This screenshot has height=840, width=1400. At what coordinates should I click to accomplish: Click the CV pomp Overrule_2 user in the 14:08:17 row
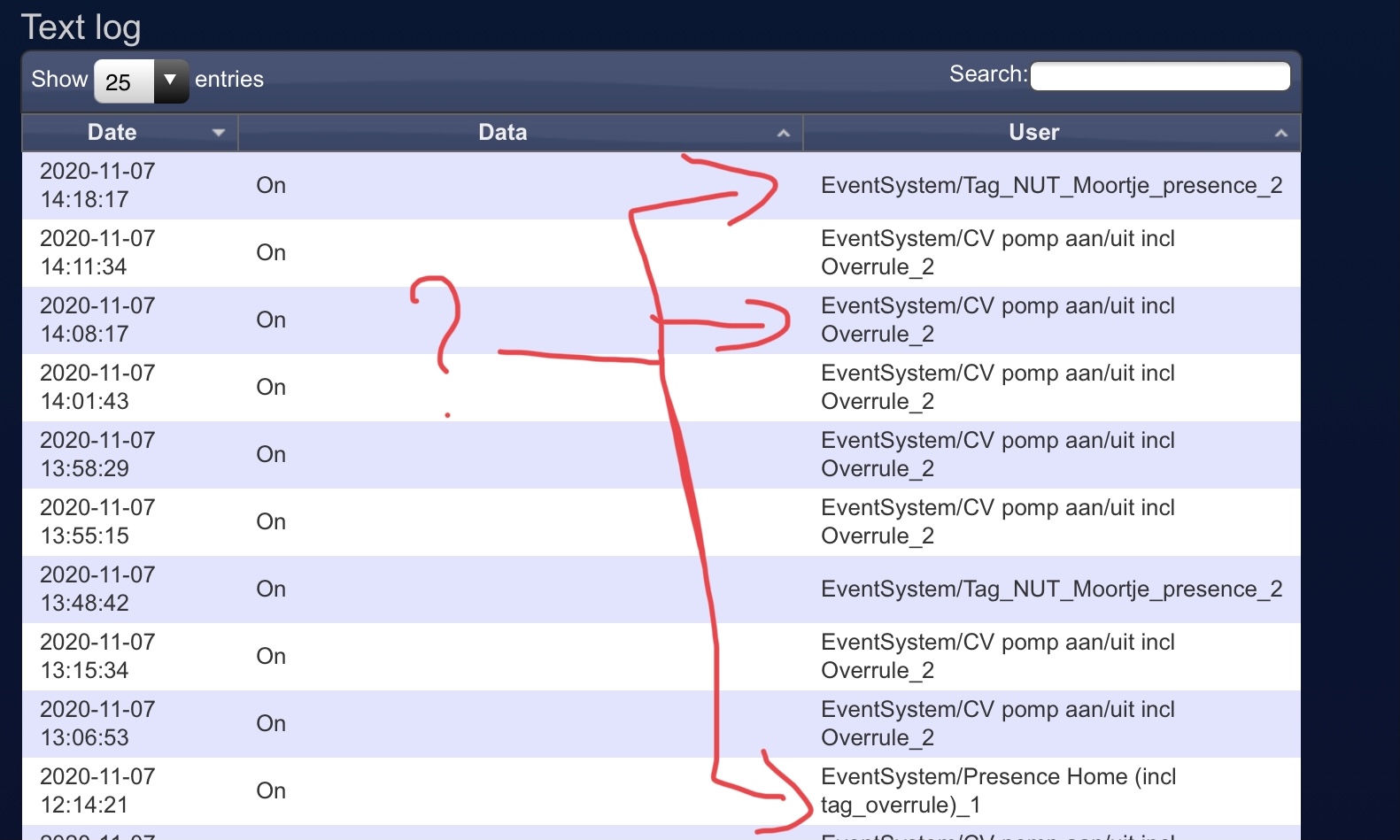click(x=998, y=320)
